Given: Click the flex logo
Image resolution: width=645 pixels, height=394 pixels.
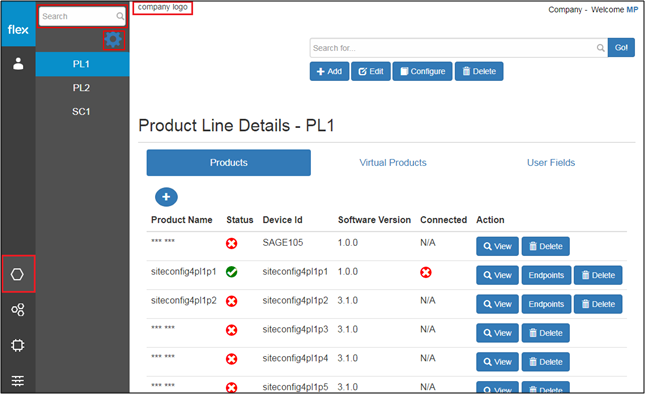Looking at the screenshot, I should click(x=18, y=30).
